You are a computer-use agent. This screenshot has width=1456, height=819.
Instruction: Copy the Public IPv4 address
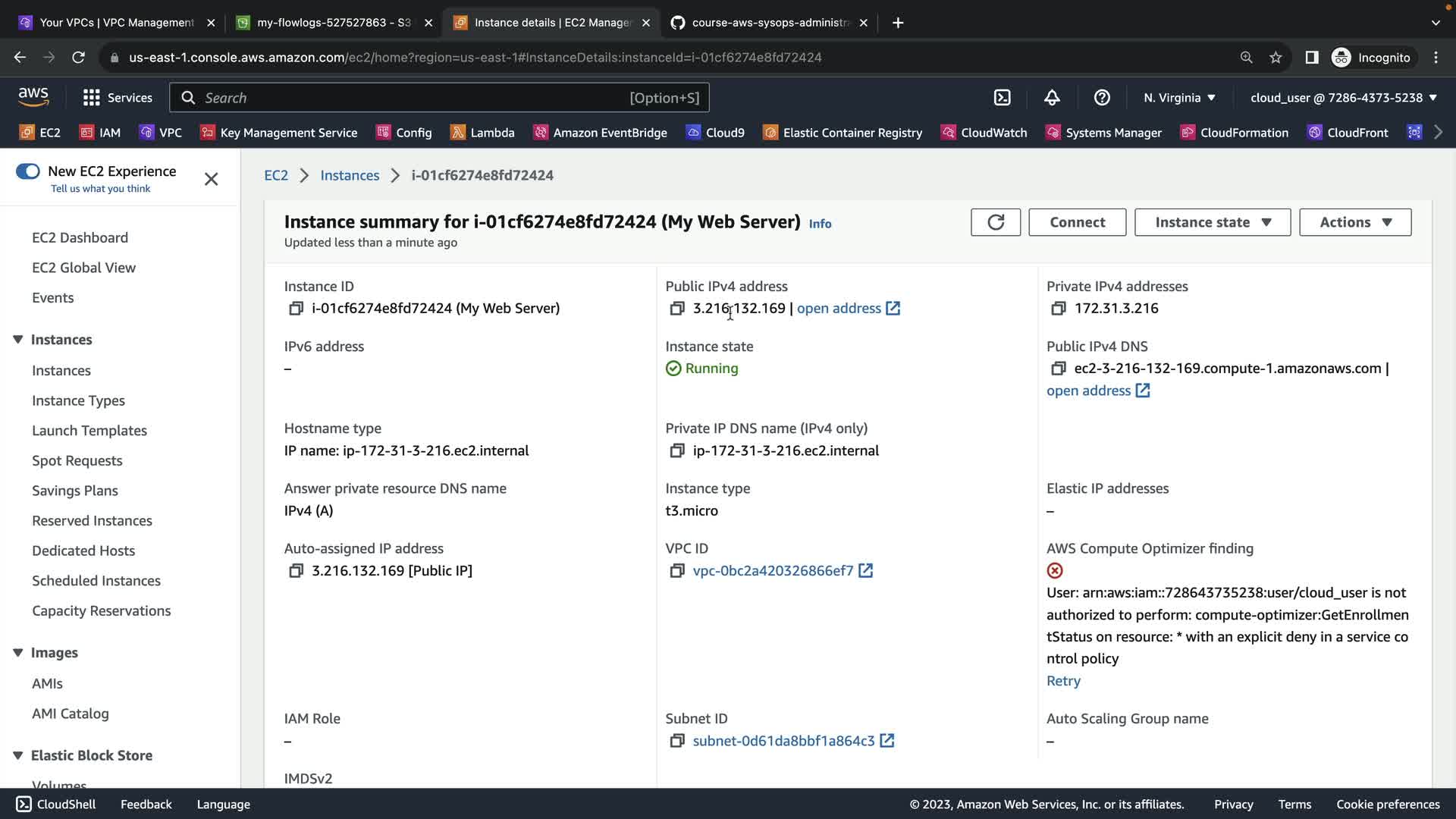[x=676, y=309]
